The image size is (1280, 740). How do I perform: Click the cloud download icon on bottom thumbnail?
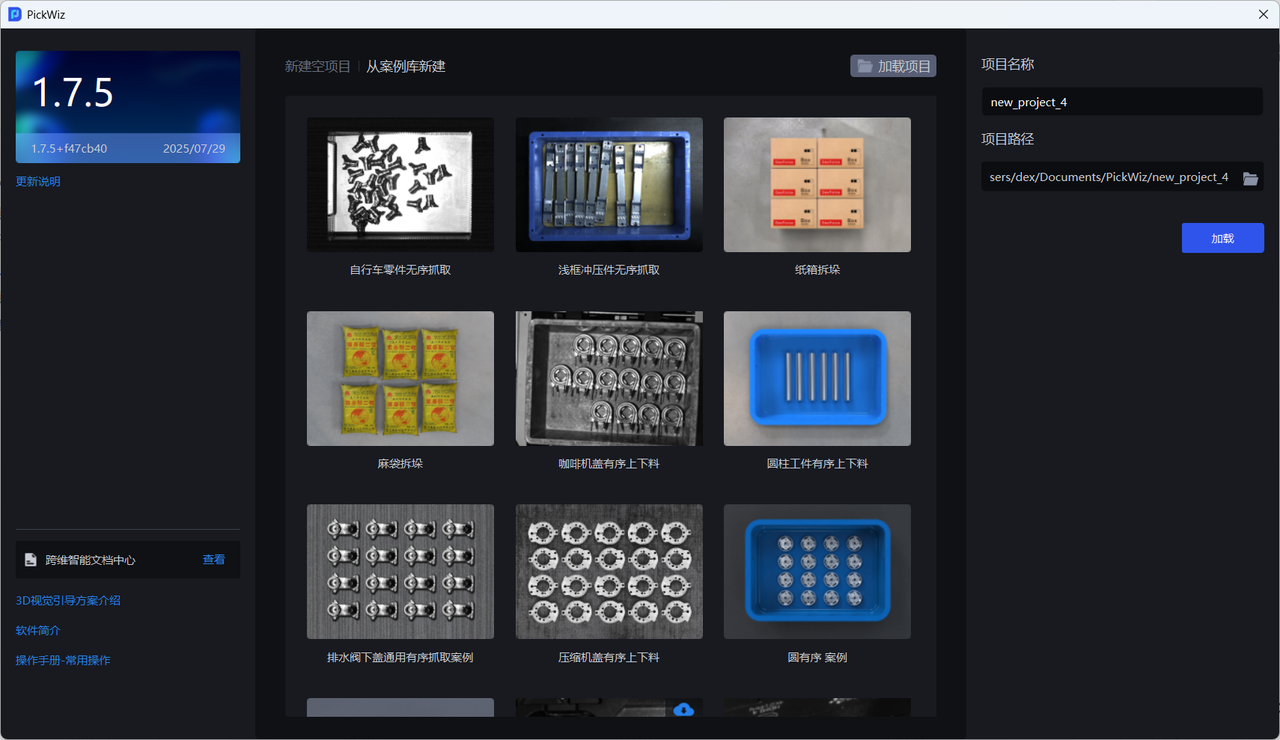pyautogui.click(x=684, y=709)
